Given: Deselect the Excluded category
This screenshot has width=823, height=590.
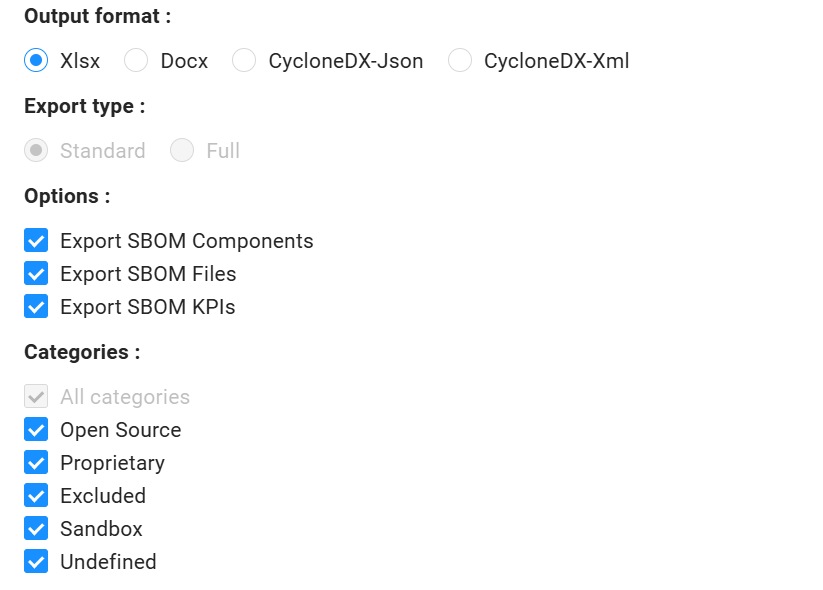Looking at the screenshot, I should pyautogui.click(x=36, y=495).
